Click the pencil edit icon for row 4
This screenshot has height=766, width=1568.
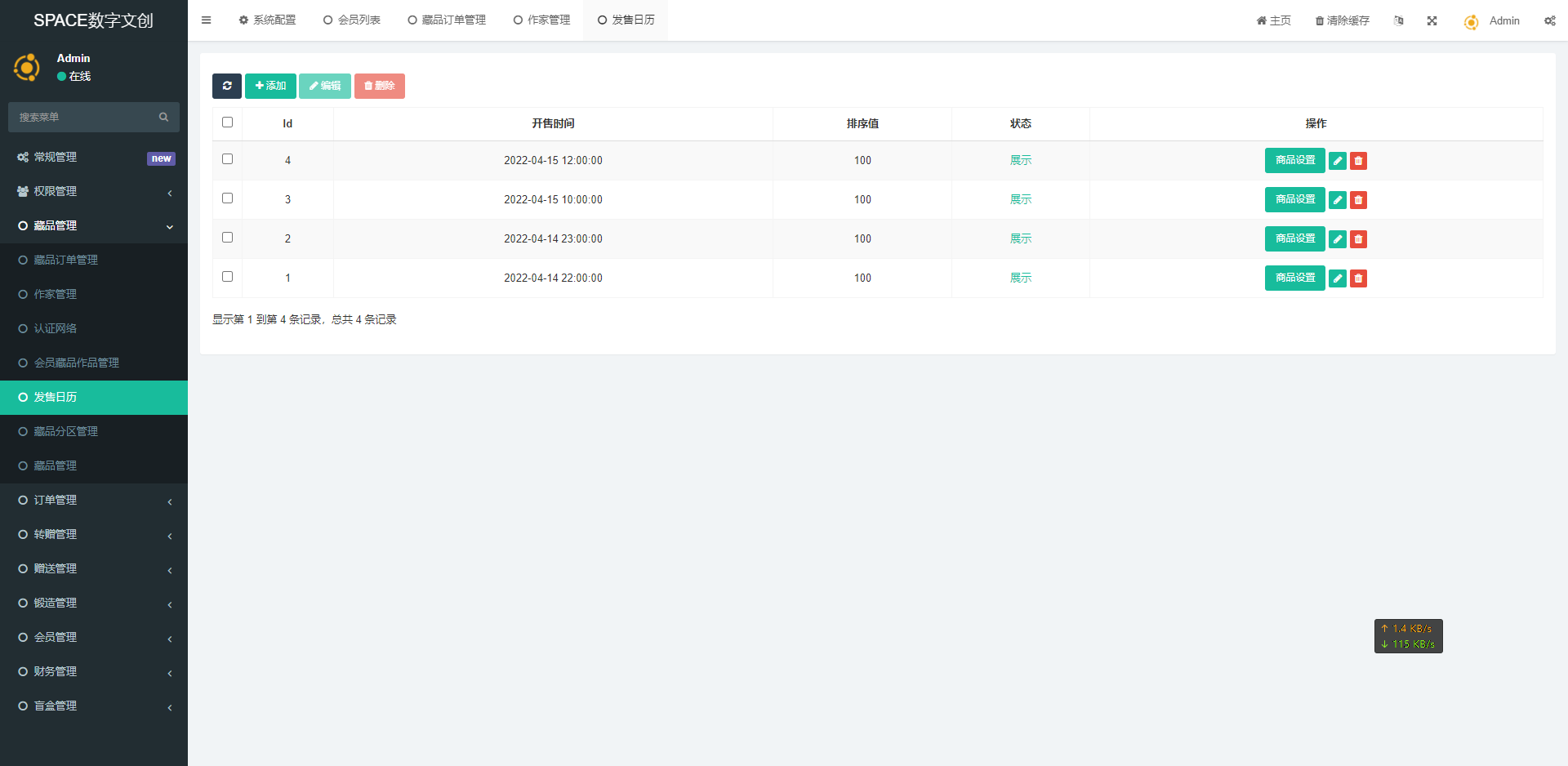pyautogui.click(x=1337, y=161)
